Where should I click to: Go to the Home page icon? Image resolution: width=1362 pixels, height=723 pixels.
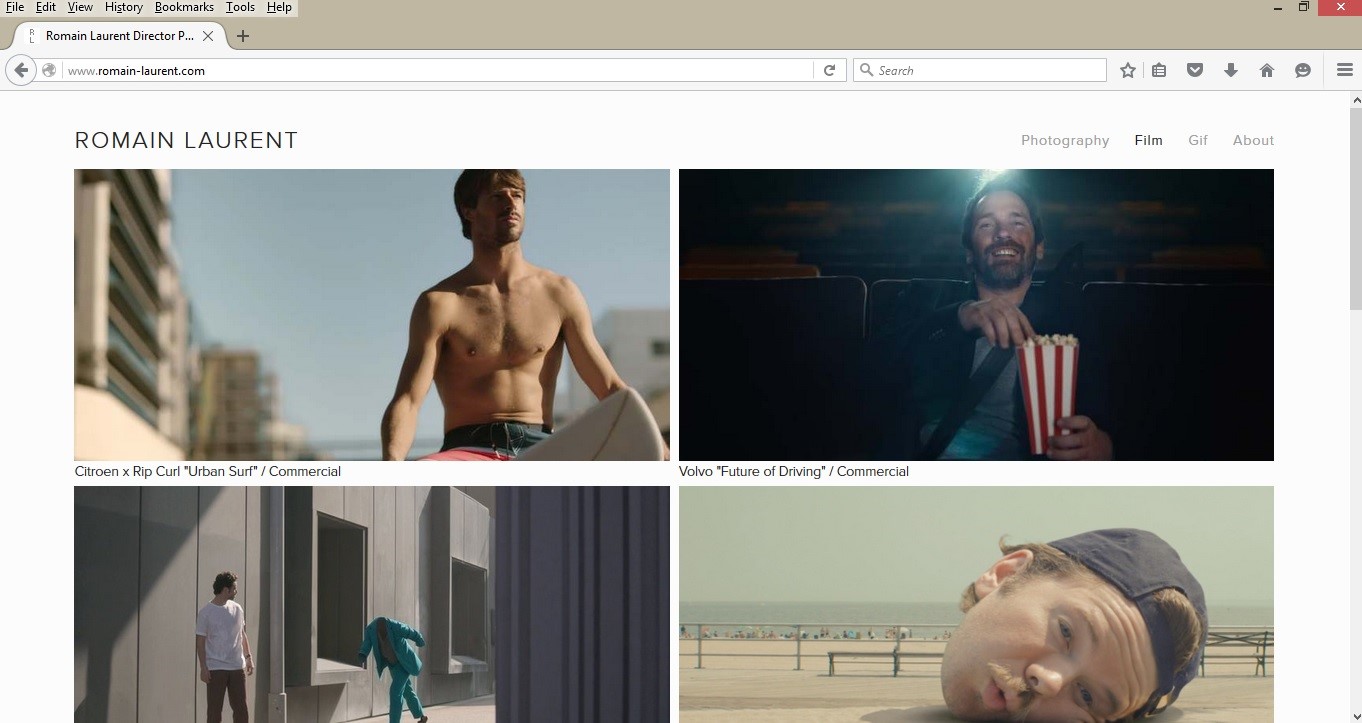1267,70
